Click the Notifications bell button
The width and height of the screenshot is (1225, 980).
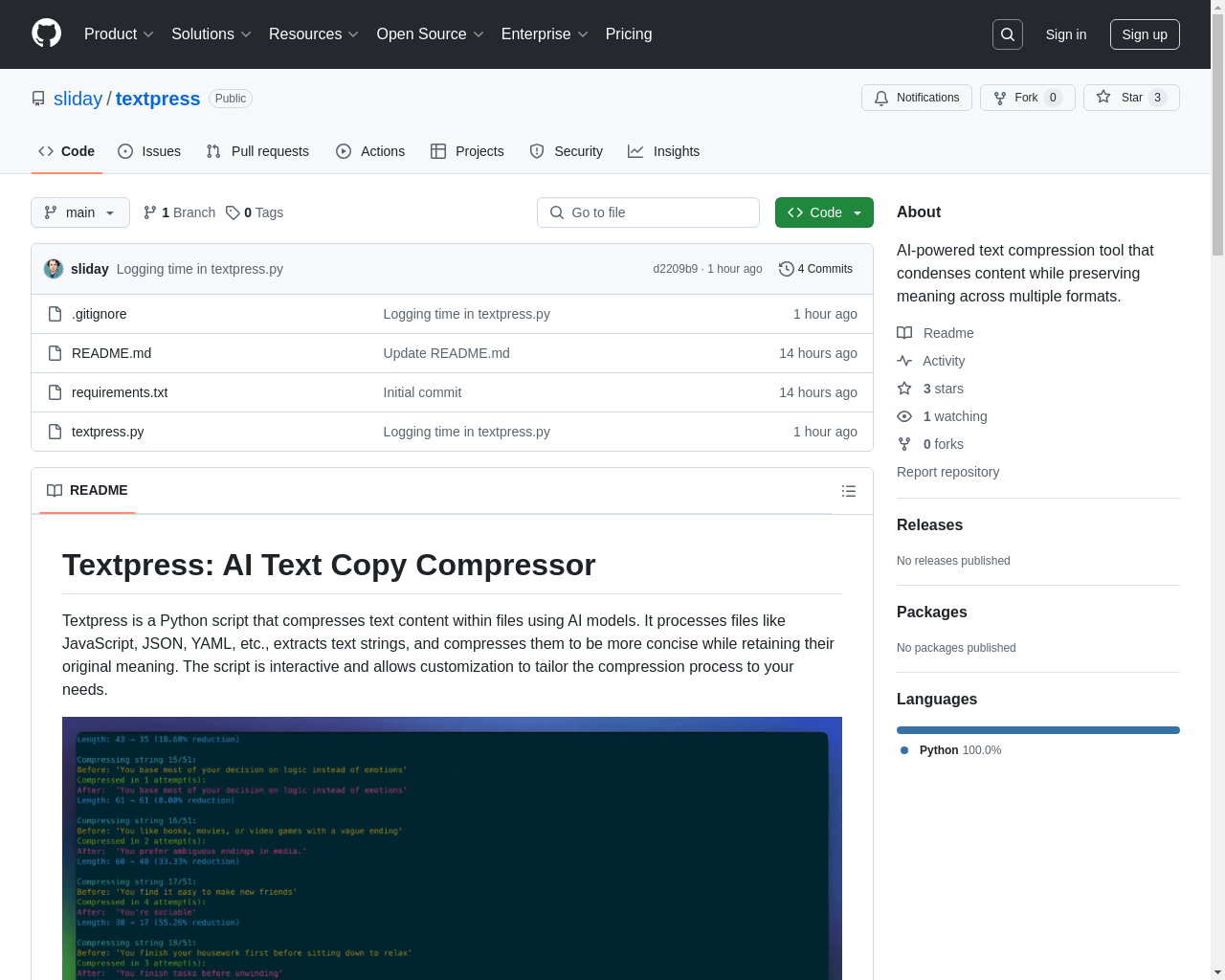[x=917, y=98]
